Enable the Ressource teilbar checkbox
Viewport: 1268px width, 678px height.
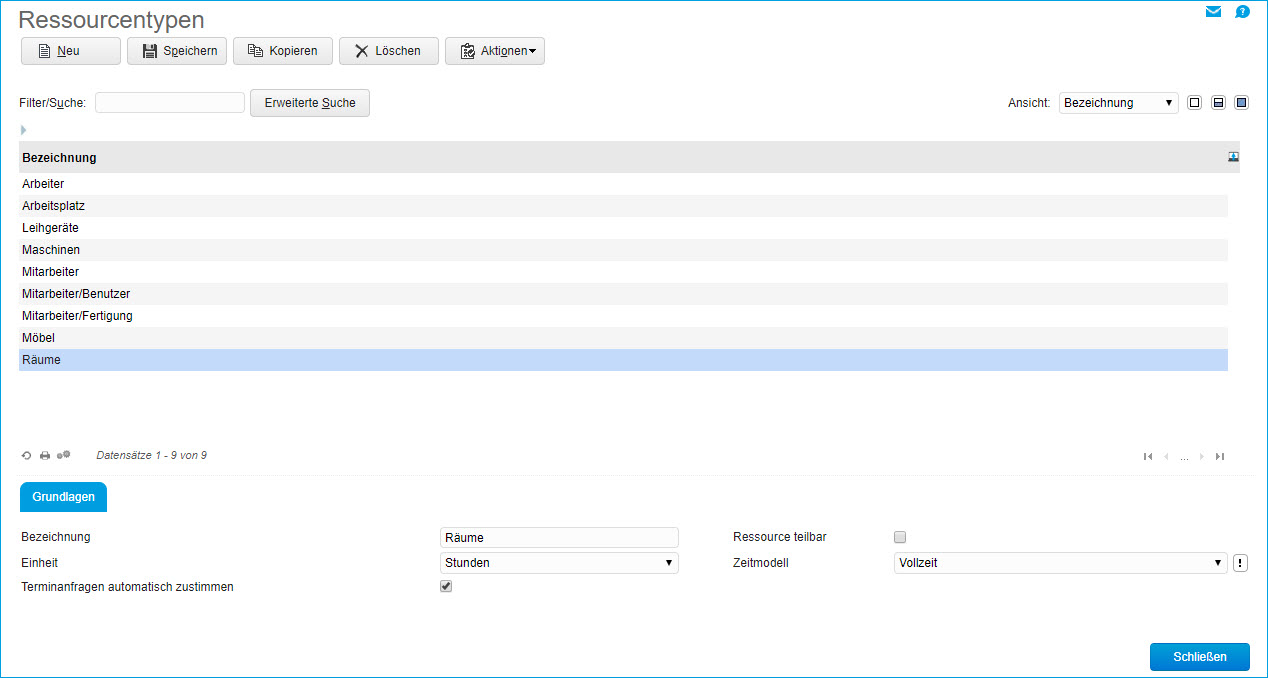tap(900, 537)
